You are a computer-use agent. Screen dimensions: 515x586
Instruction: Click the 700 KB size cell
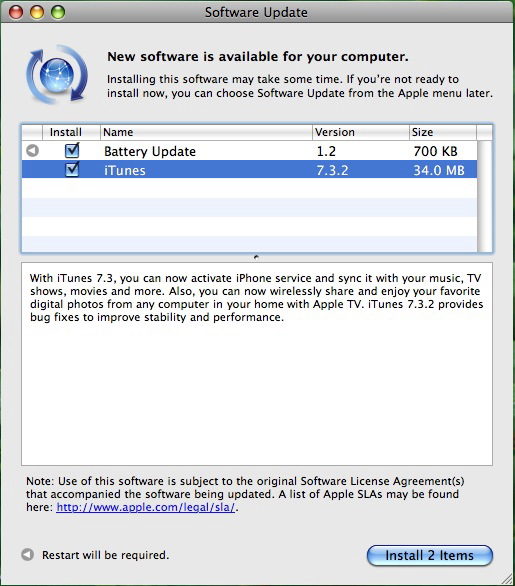tap(435, 151)
